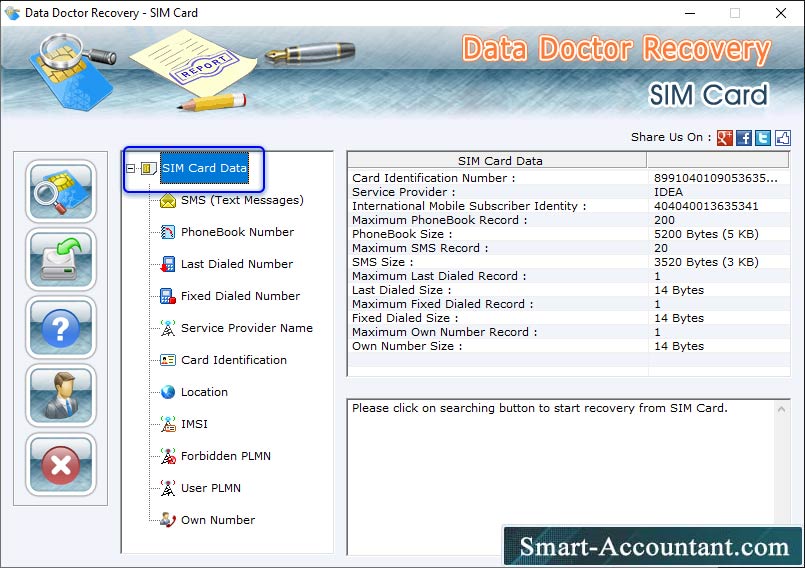Image resolution: width=805 pixels, height=568 pixels.
Task: Click the PhoneBook Size row label
Action: pyautogui.click(x=402, y=234)
